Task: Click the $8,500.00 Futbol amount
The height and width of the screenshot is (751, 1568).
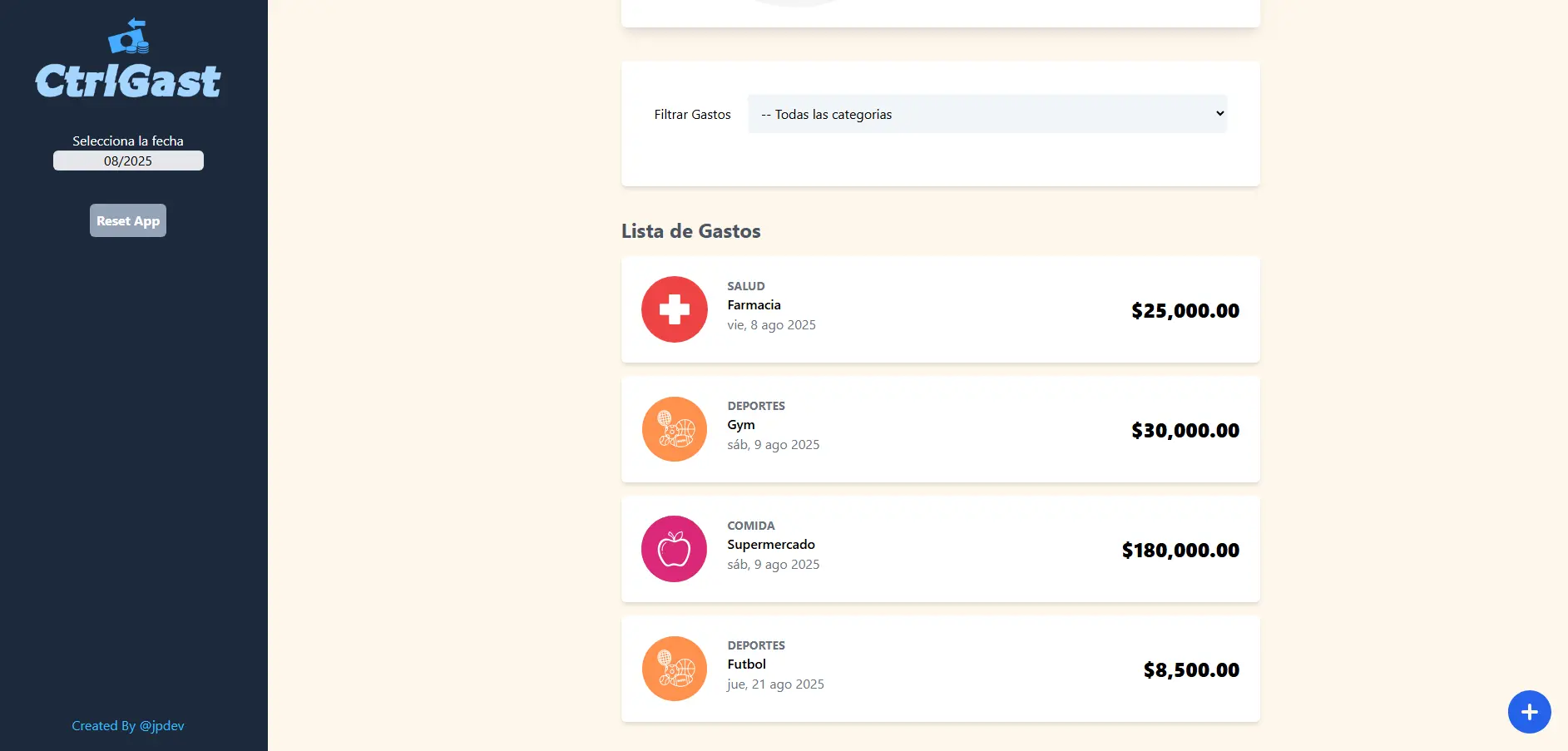Action: (x=1190, y=669)
